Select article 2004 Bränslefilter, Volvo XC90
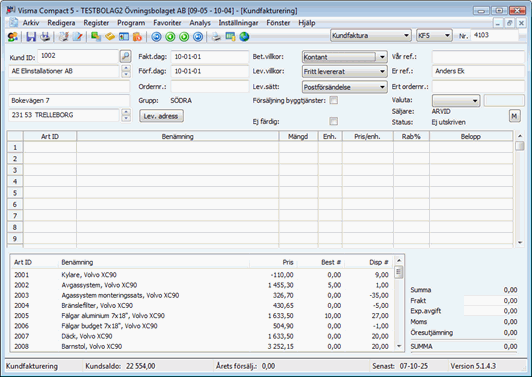532x377 pixels. pos(202,305)
